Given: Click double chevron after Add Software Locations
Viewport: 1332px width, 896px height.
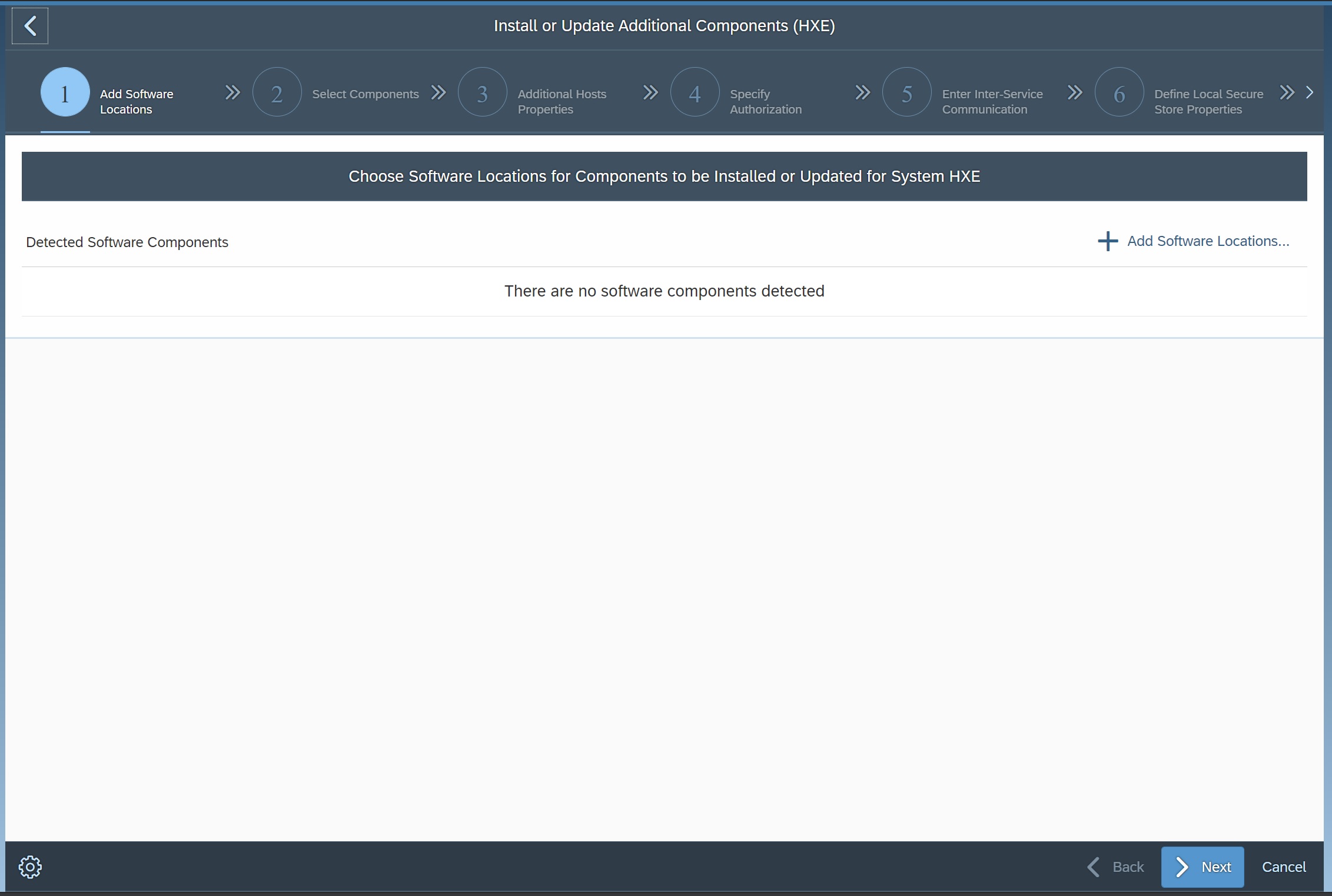Looking at the screenshot, I should [232, 92].
